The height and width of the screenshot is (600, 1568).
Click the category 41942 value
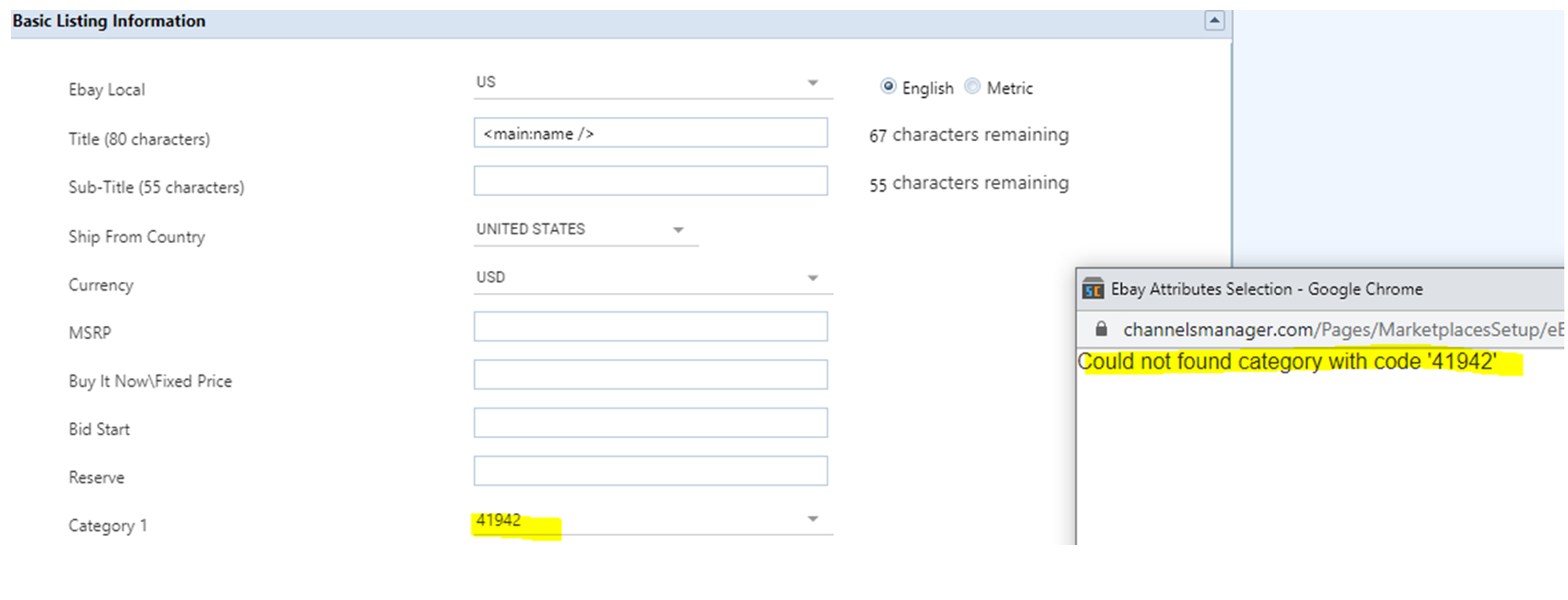499,520
